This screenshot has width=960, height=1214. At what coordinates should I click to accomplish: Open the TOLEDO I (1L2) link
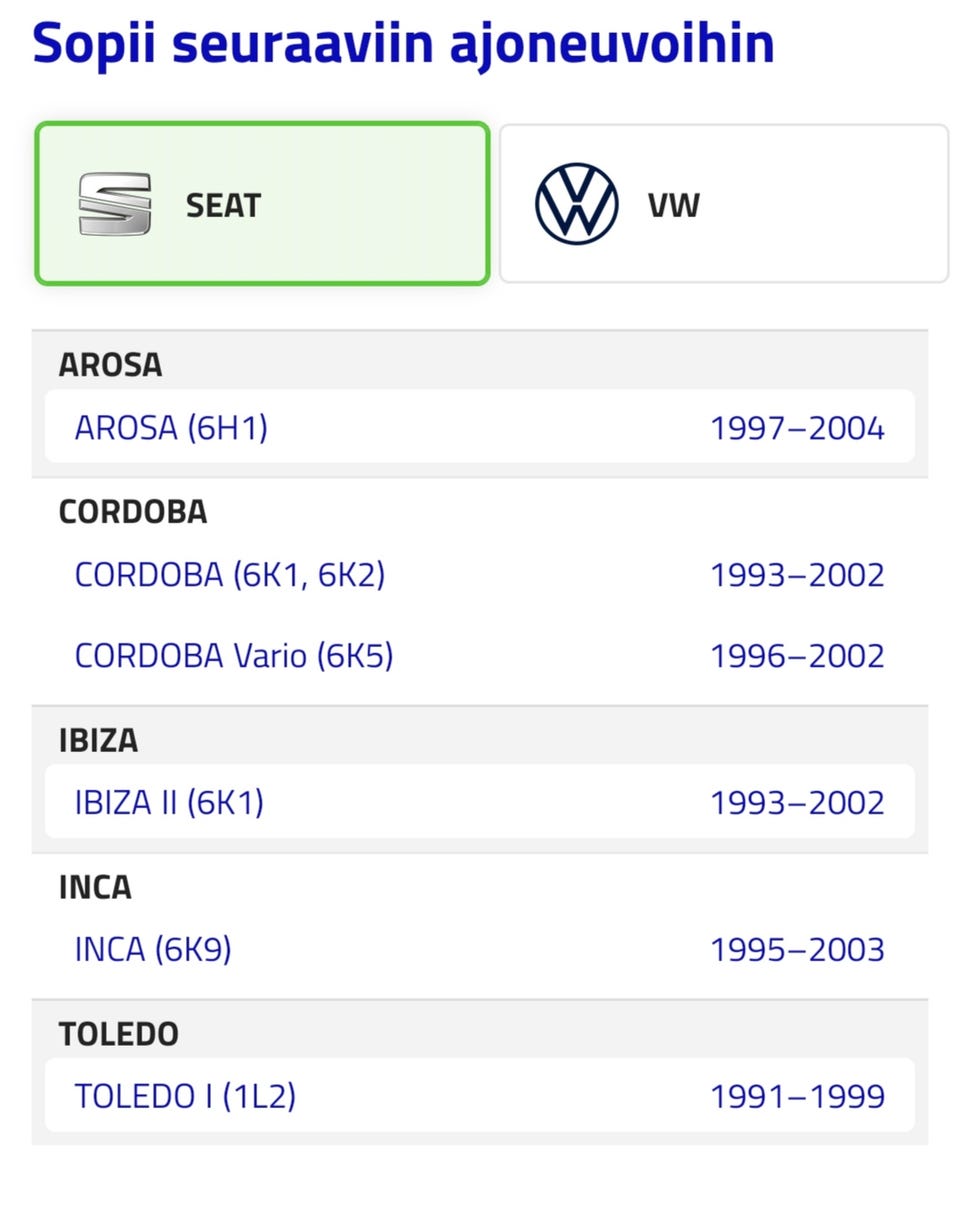[x=185, y=1096]
